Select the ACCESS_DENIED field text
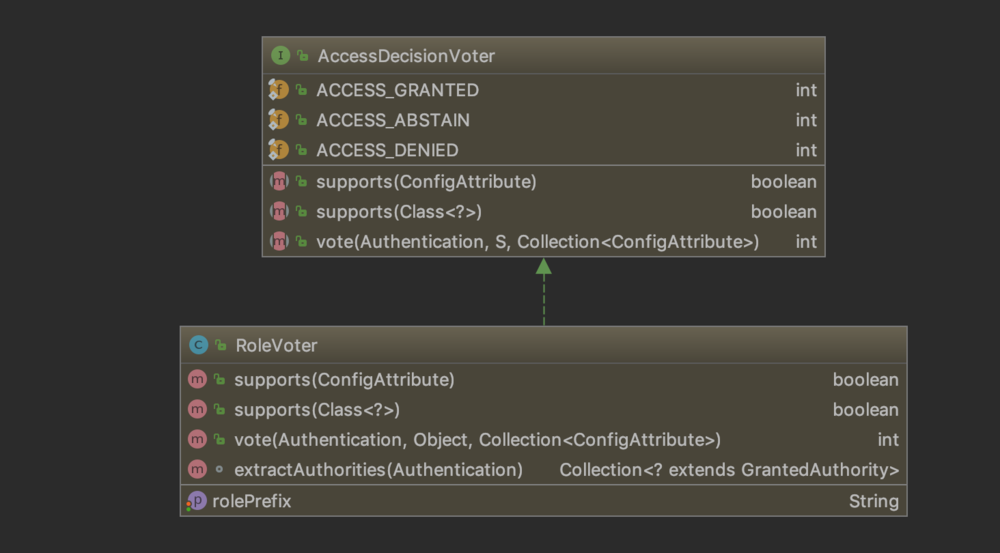This screenshot has width=1000, height=553. 387,150
